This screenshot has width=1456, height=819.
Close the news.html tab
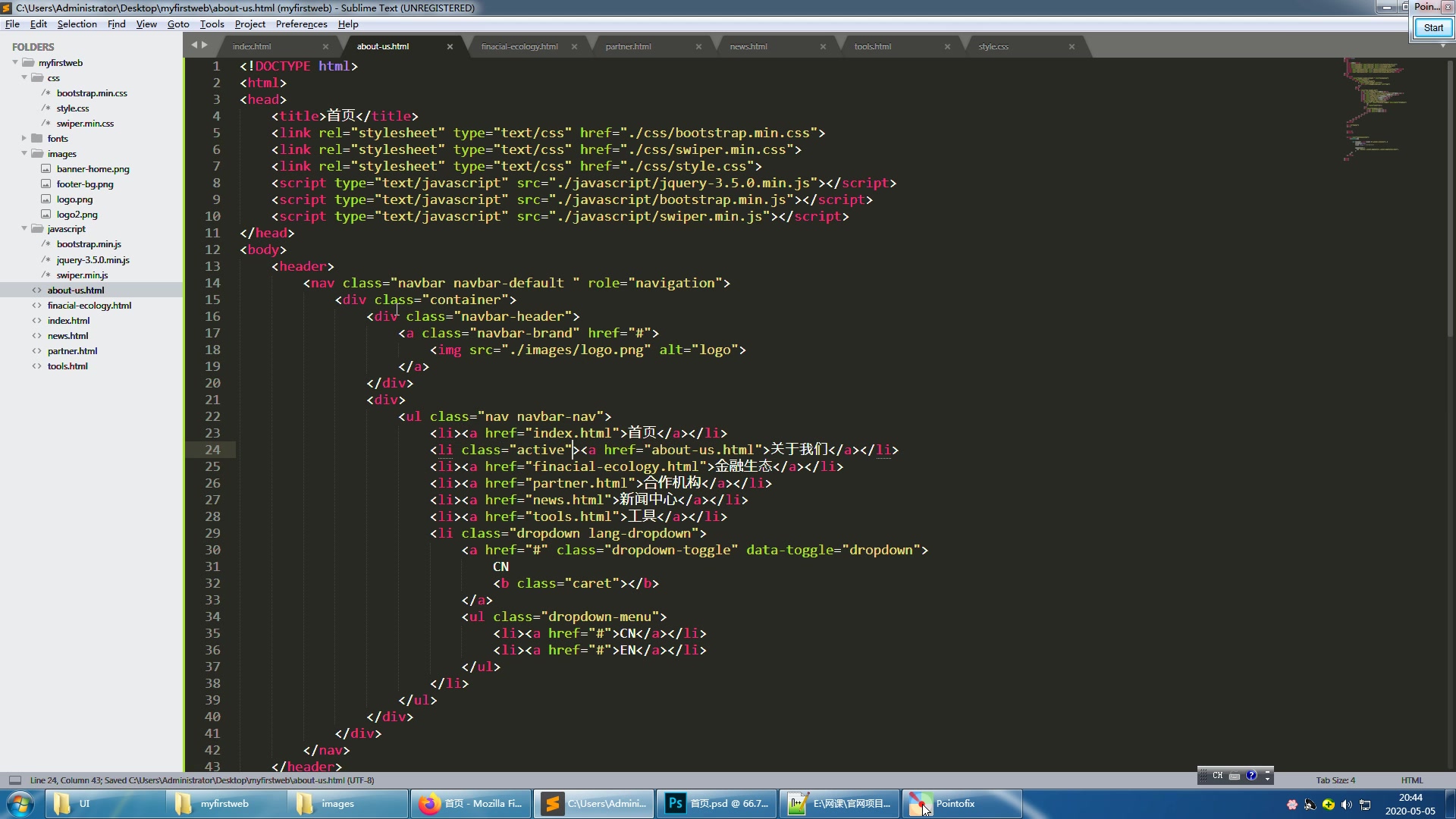coord(823,46)
